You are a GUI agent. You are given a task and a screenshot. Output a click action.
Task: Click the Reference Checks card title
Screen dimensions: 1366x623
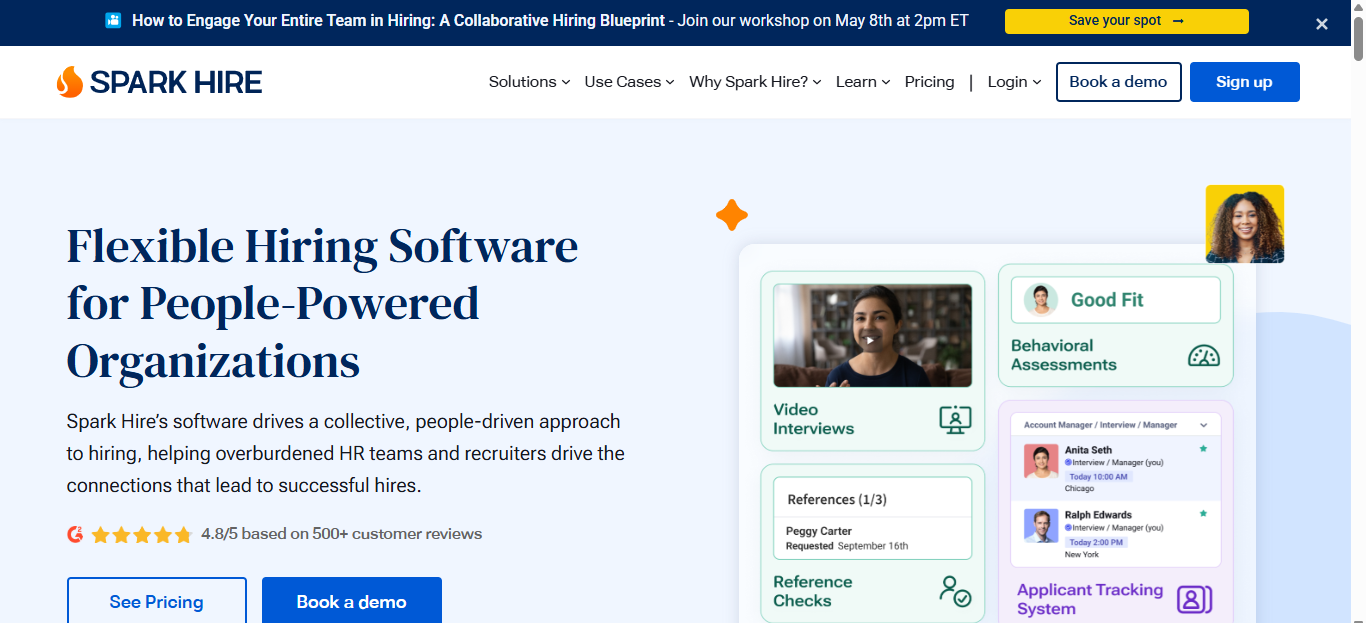coord(812,591)
